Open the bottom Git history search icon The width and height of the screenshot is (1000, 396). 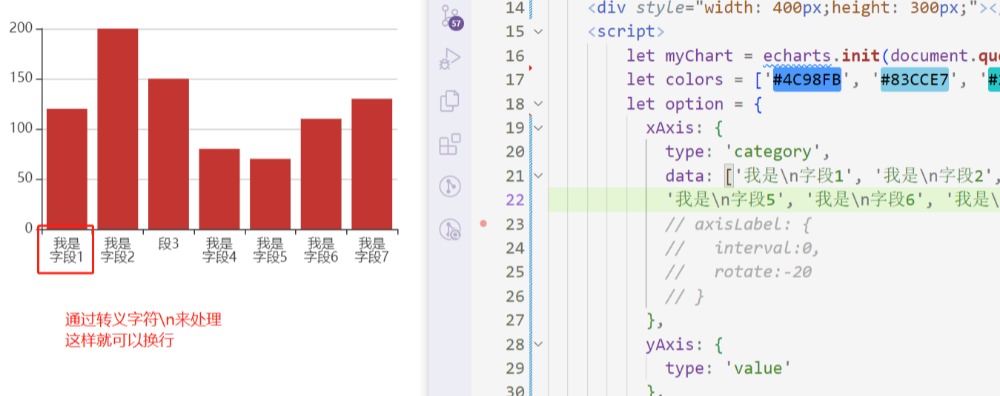click(450, 230)
